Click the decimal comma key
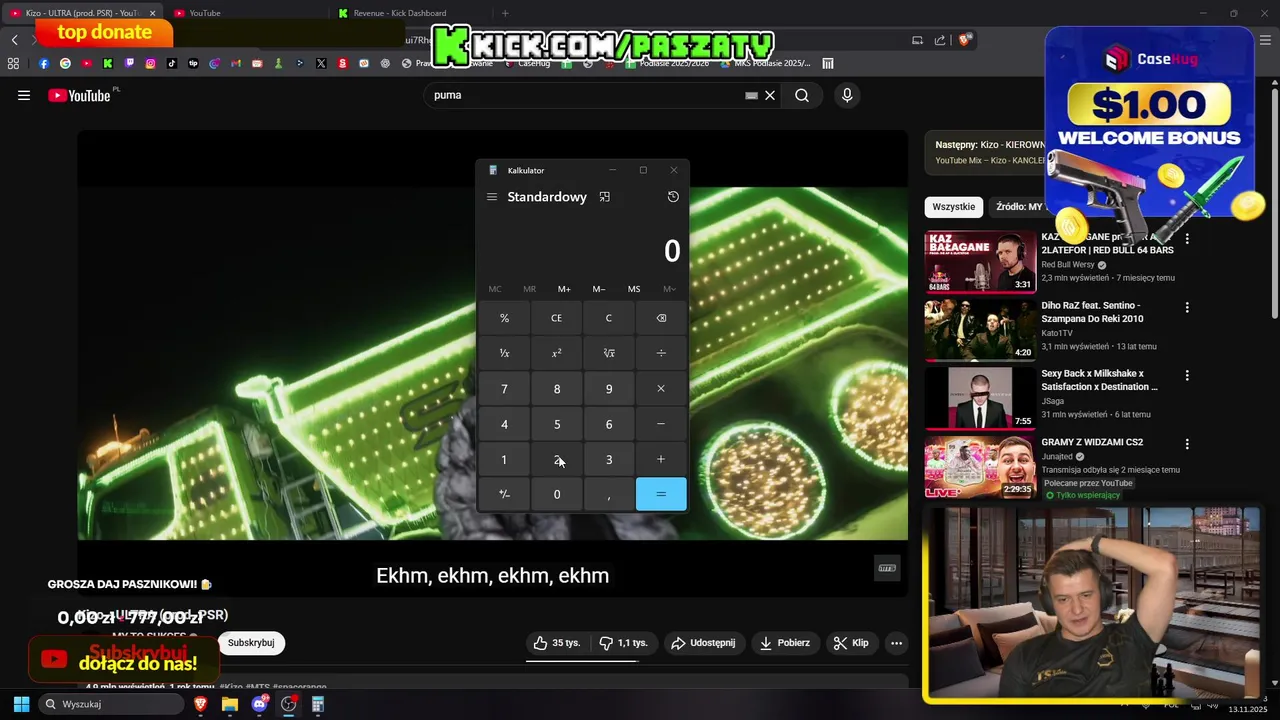Viewport: 1280px width, 720px height. (609, 494)
